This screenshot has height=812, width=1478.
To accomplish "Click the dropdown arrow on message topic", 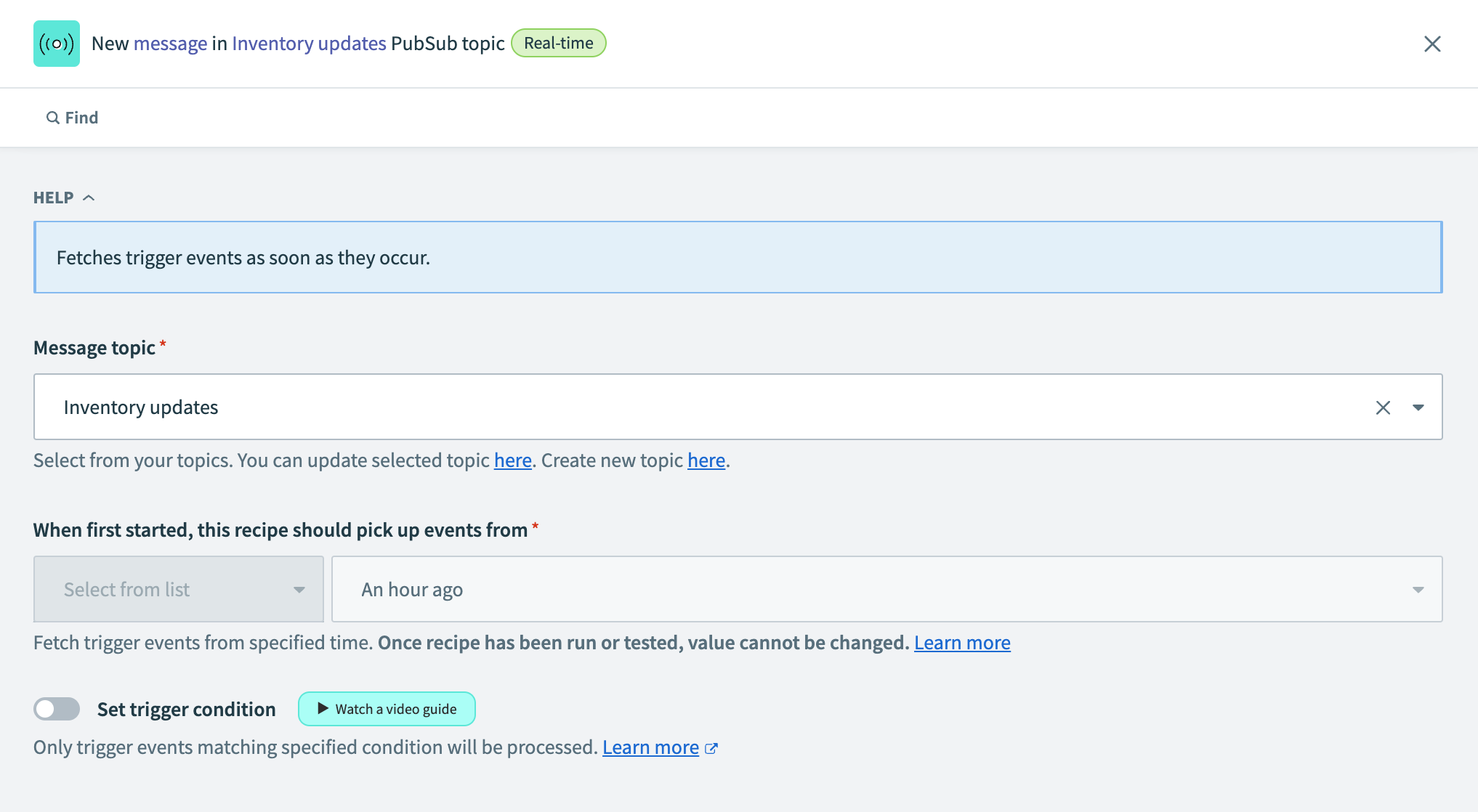I will [1419, 407].
